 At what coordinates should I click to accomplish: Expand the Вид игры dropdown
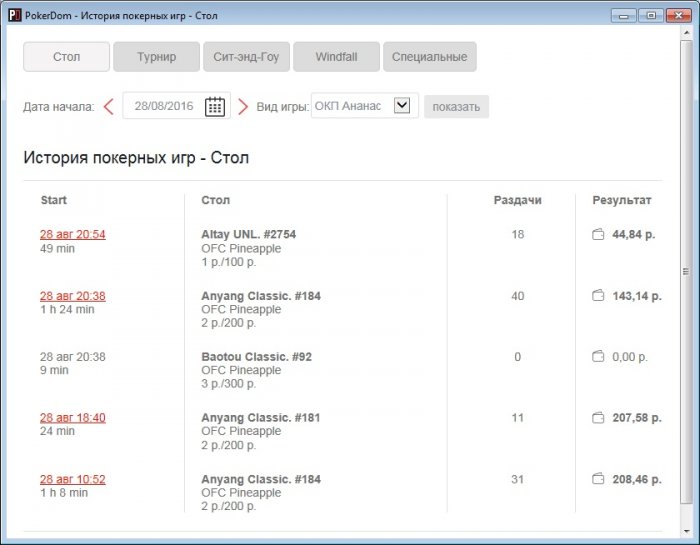[403, 106]
